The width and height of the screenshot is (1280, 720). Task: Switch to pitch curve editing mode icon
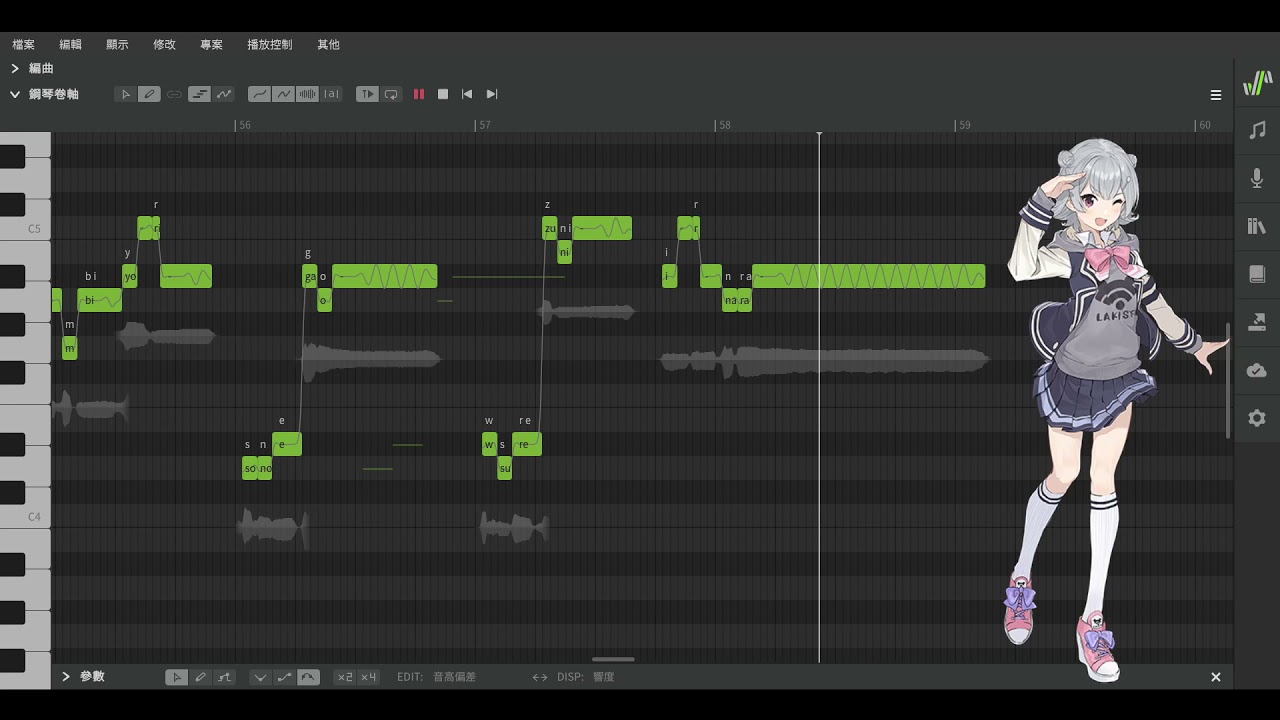(223, 94)
